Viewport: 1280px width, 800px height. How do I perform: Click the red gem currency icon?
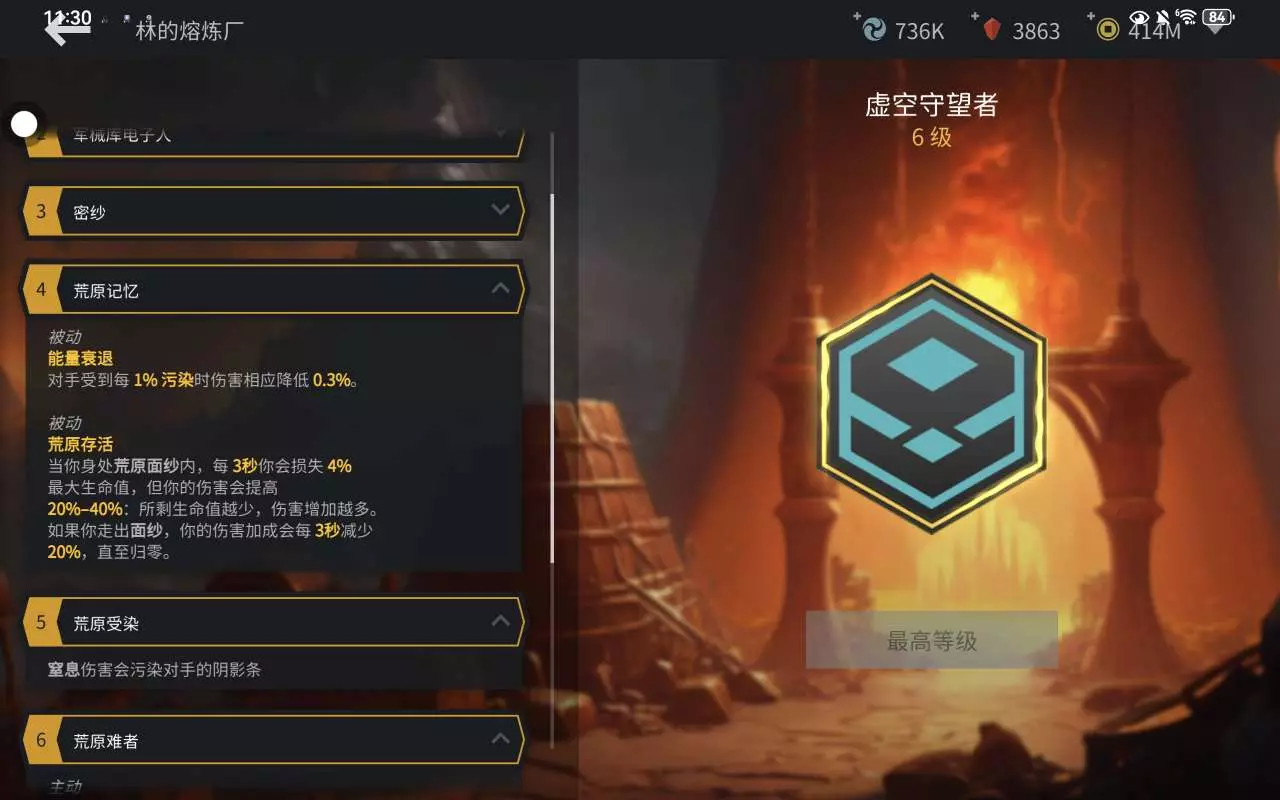pyautogui.click(x=992, y=30)
